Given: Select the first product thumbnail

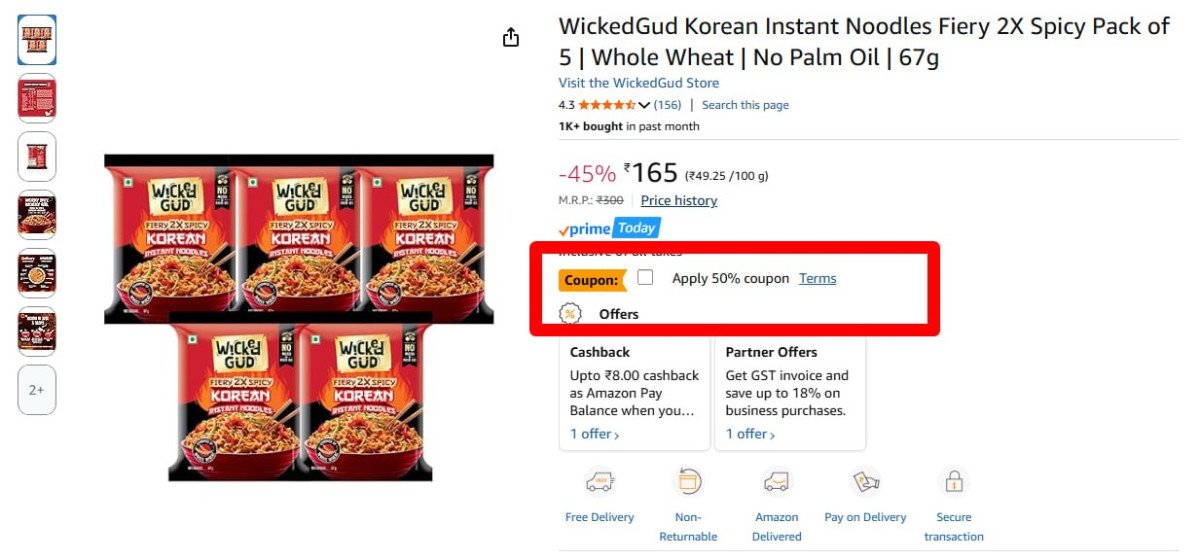Looking at the screenshot, I should 37,40.
